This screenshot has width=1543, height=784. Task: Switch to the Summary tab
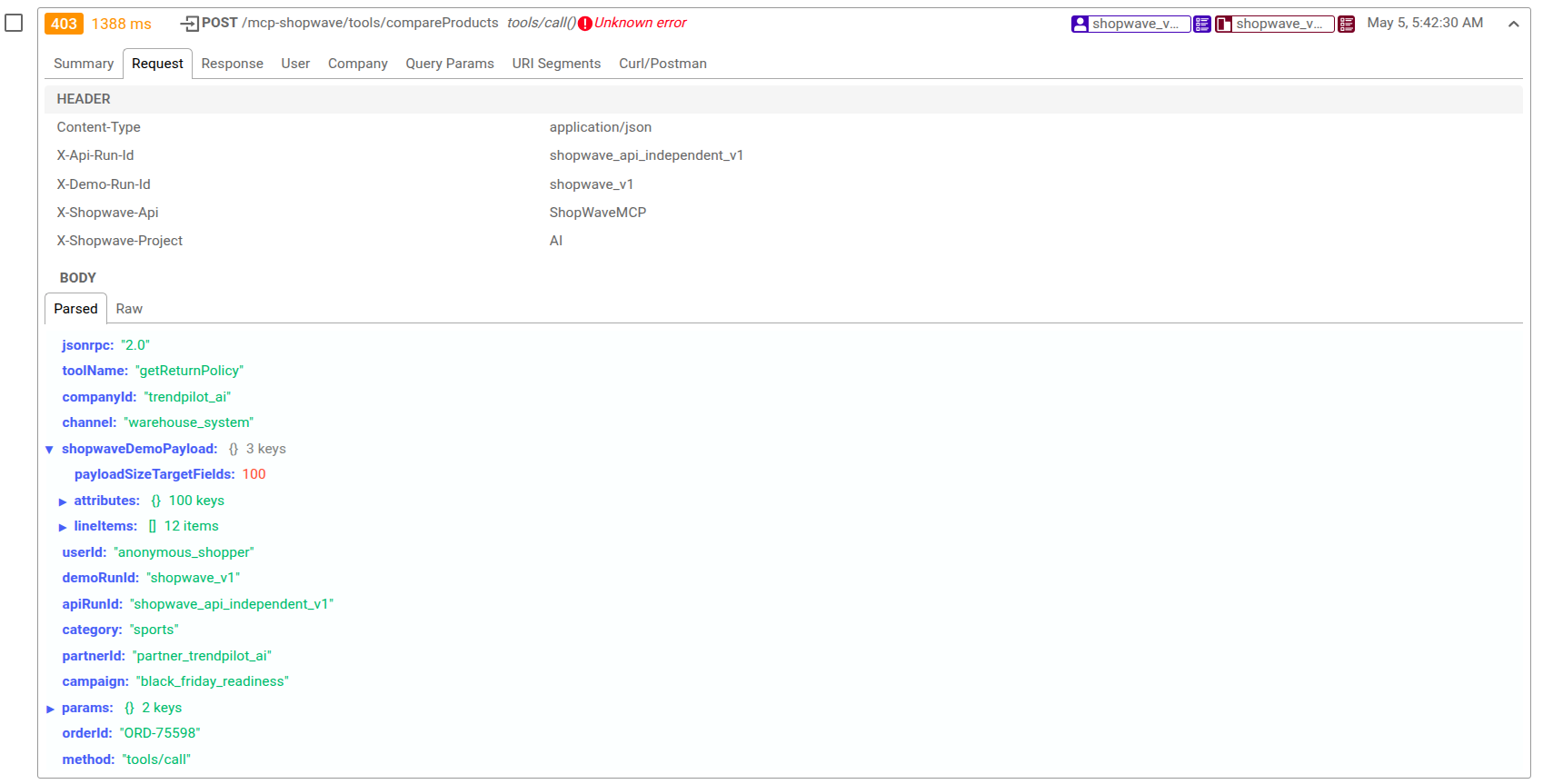(x=84, y=64)
